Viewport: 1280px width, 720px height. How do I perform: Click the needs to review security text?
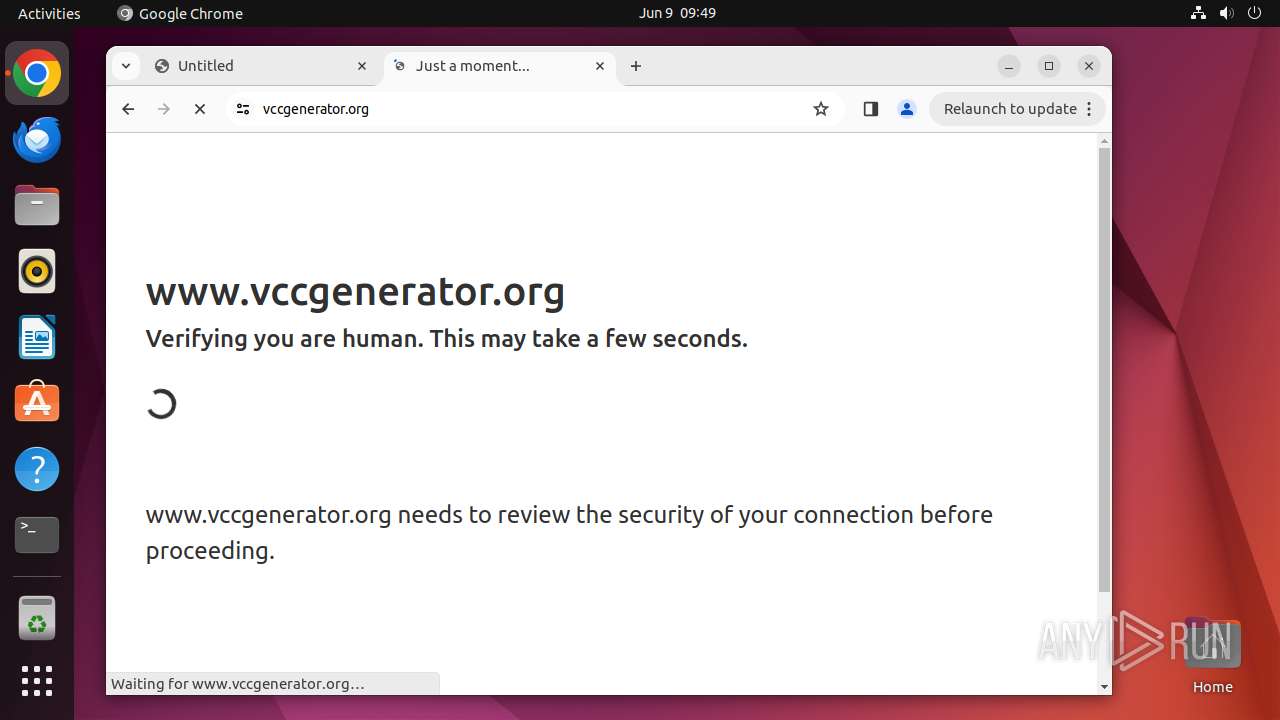coord(569,532)
